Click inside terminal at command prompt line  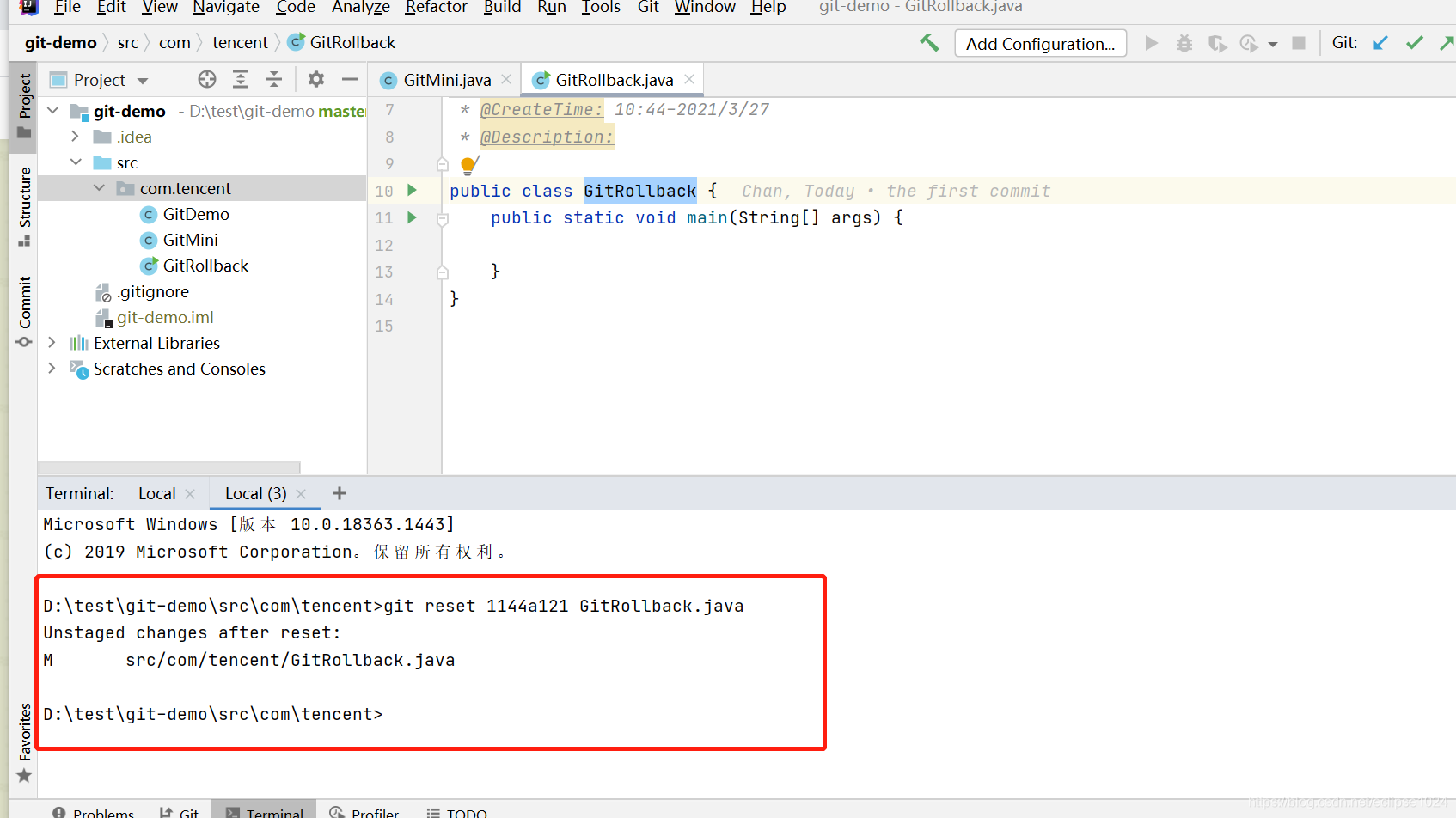coord(213,714)
